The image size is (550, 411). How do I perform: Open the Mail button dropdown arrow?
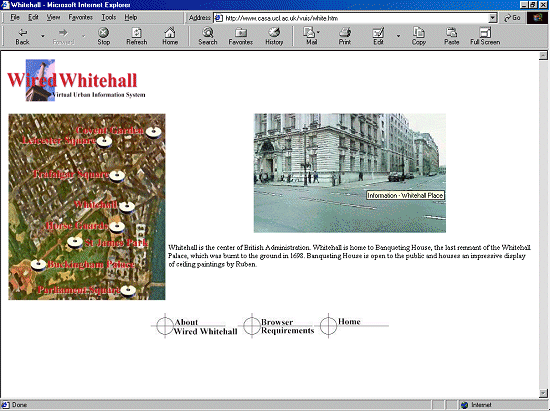pyautogui.click(x=318, y=32)
